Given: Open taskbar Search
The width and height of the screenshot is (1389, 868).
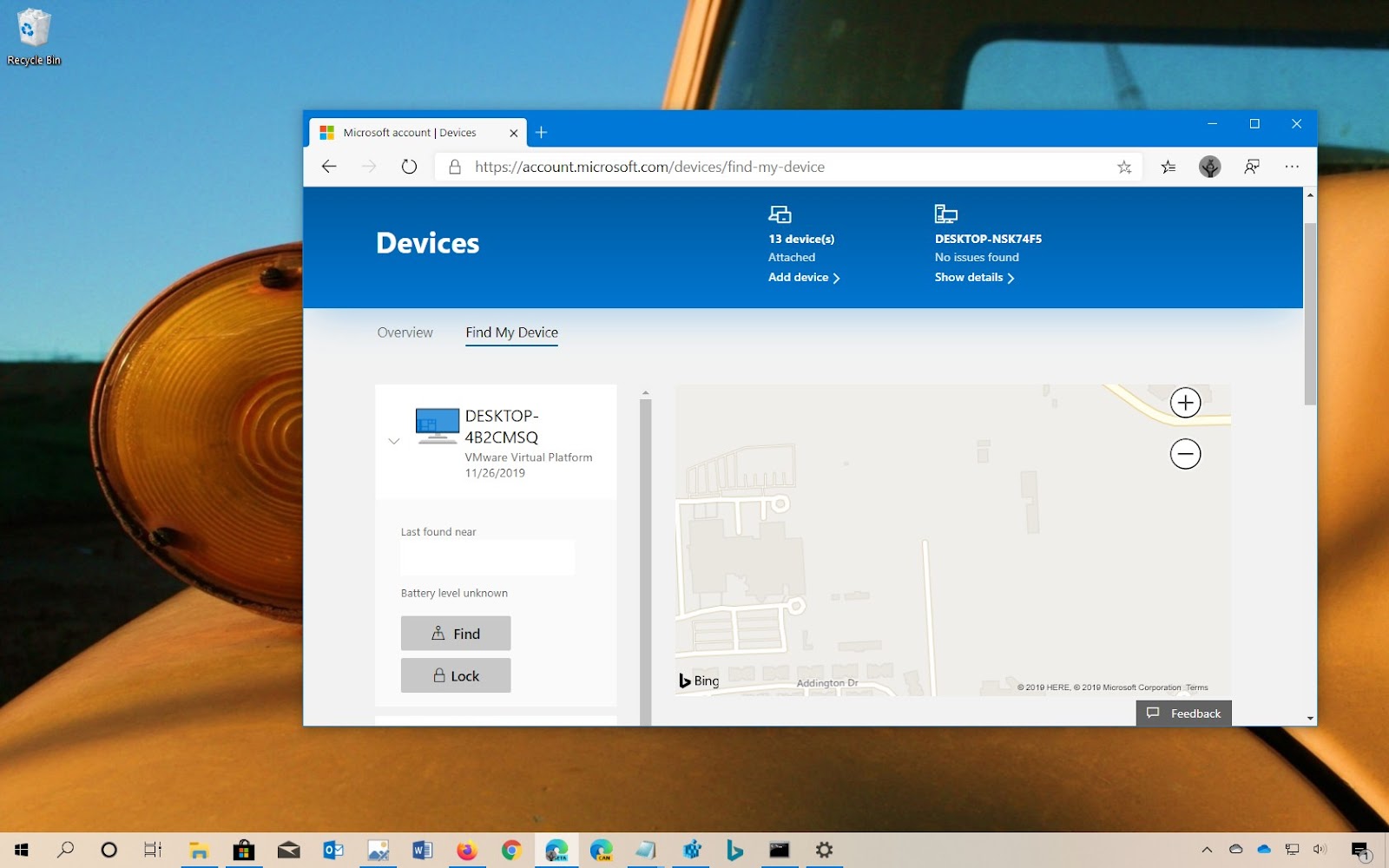Looking at the screenshot, I should [x=66, y=850].
